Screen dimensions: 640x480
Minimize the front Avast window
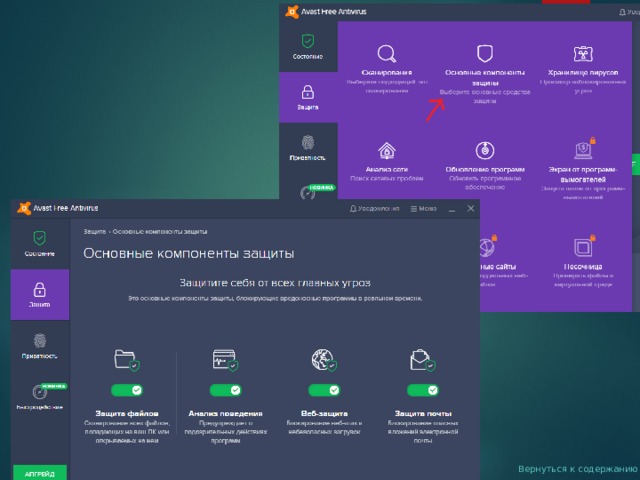(451, 209)
